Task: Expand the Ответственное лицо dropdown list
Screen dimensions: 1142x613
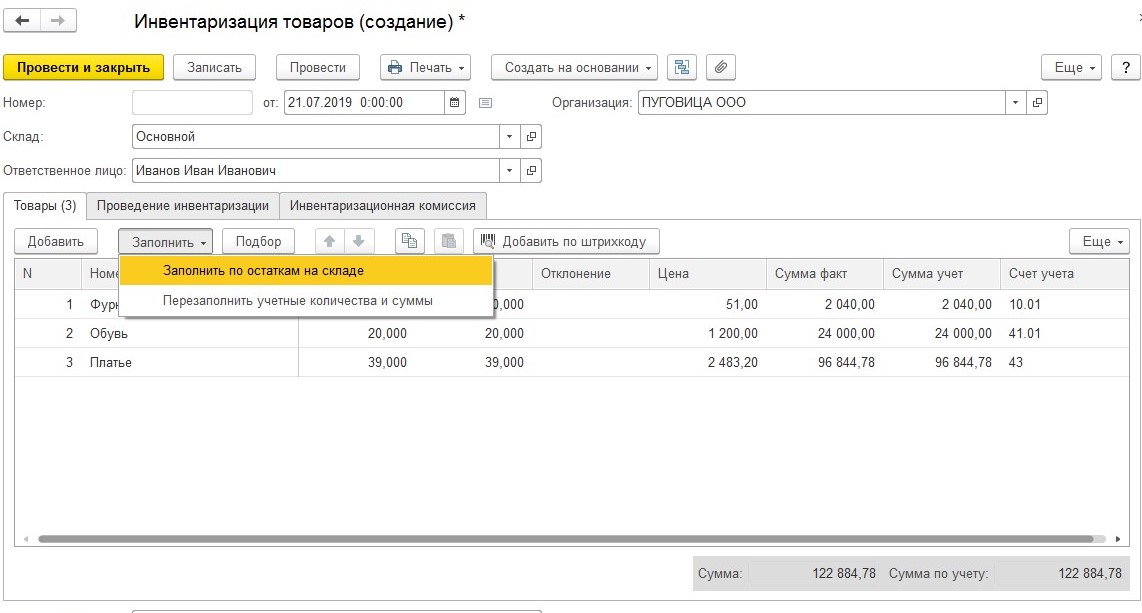Action: click(510, 171)
